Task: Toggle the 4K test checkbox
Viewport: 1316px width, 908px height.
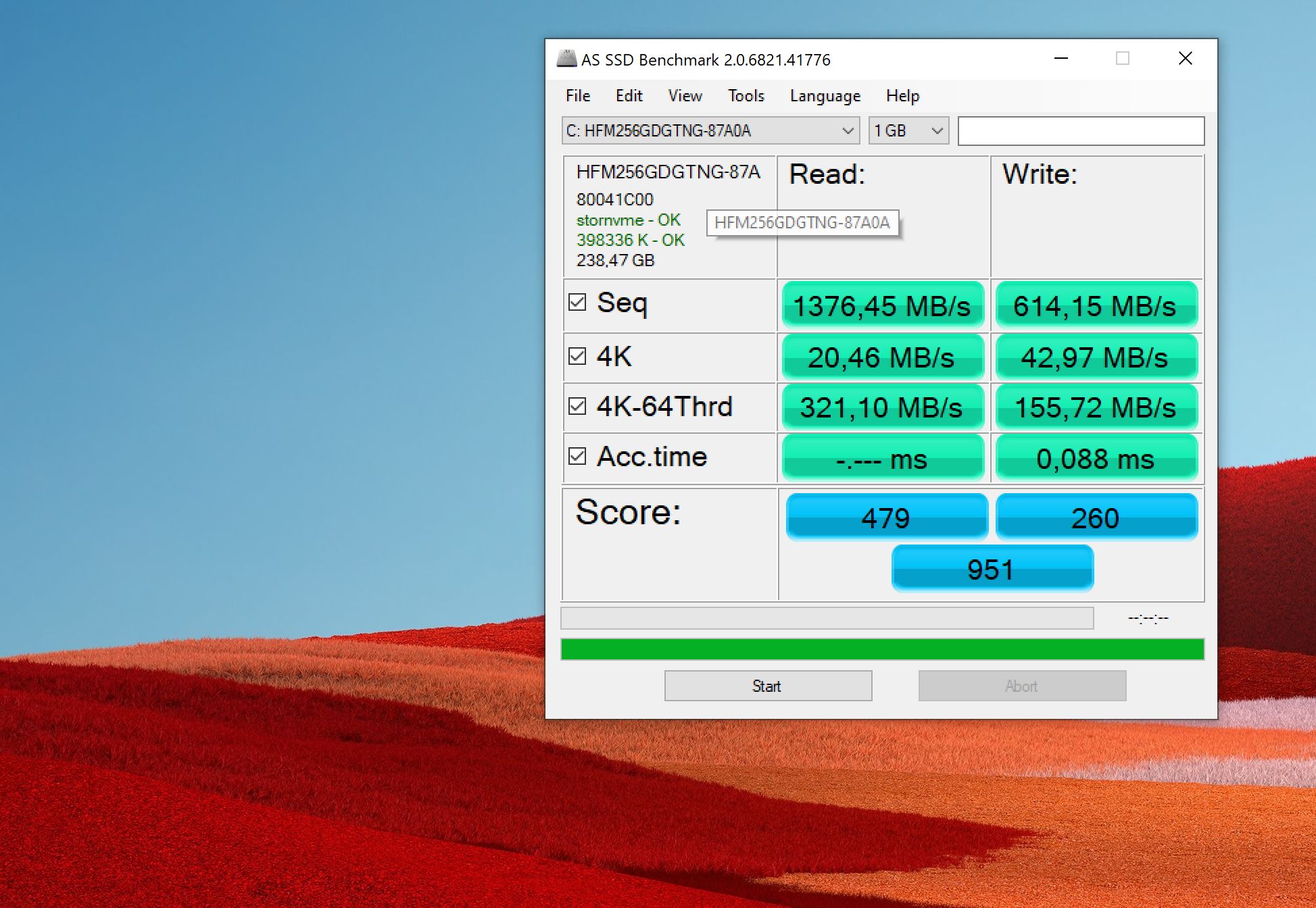Action: pyautogui.click(x=577, y=356)
